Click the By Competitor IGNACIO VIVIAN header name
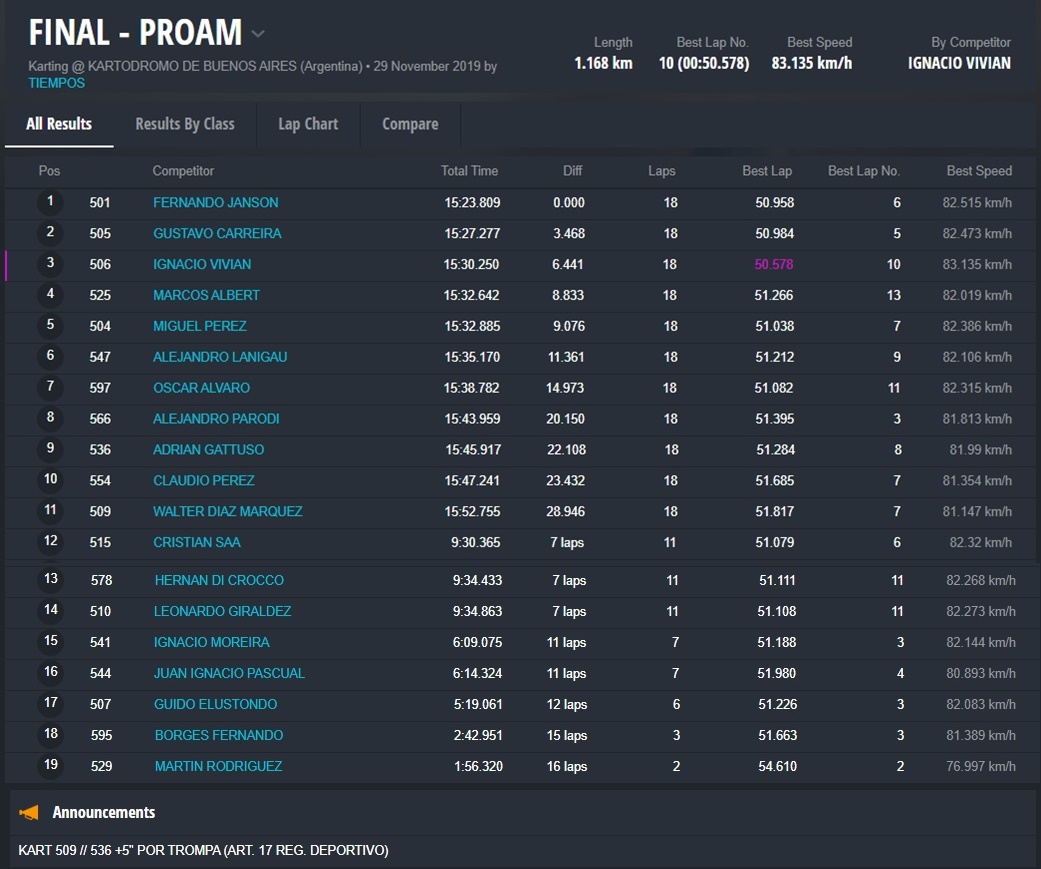The image size is (1041, 869). click(x=958, y=63)
